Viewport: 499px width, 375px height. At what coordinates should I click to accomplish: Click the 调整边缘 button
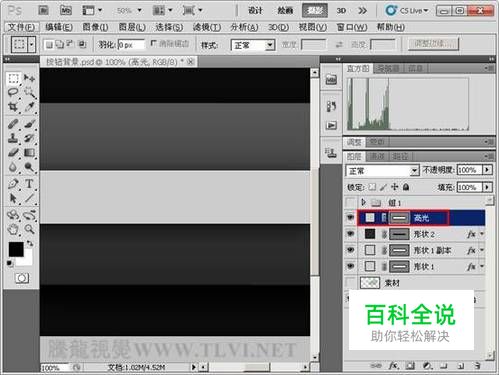point(433,44)
